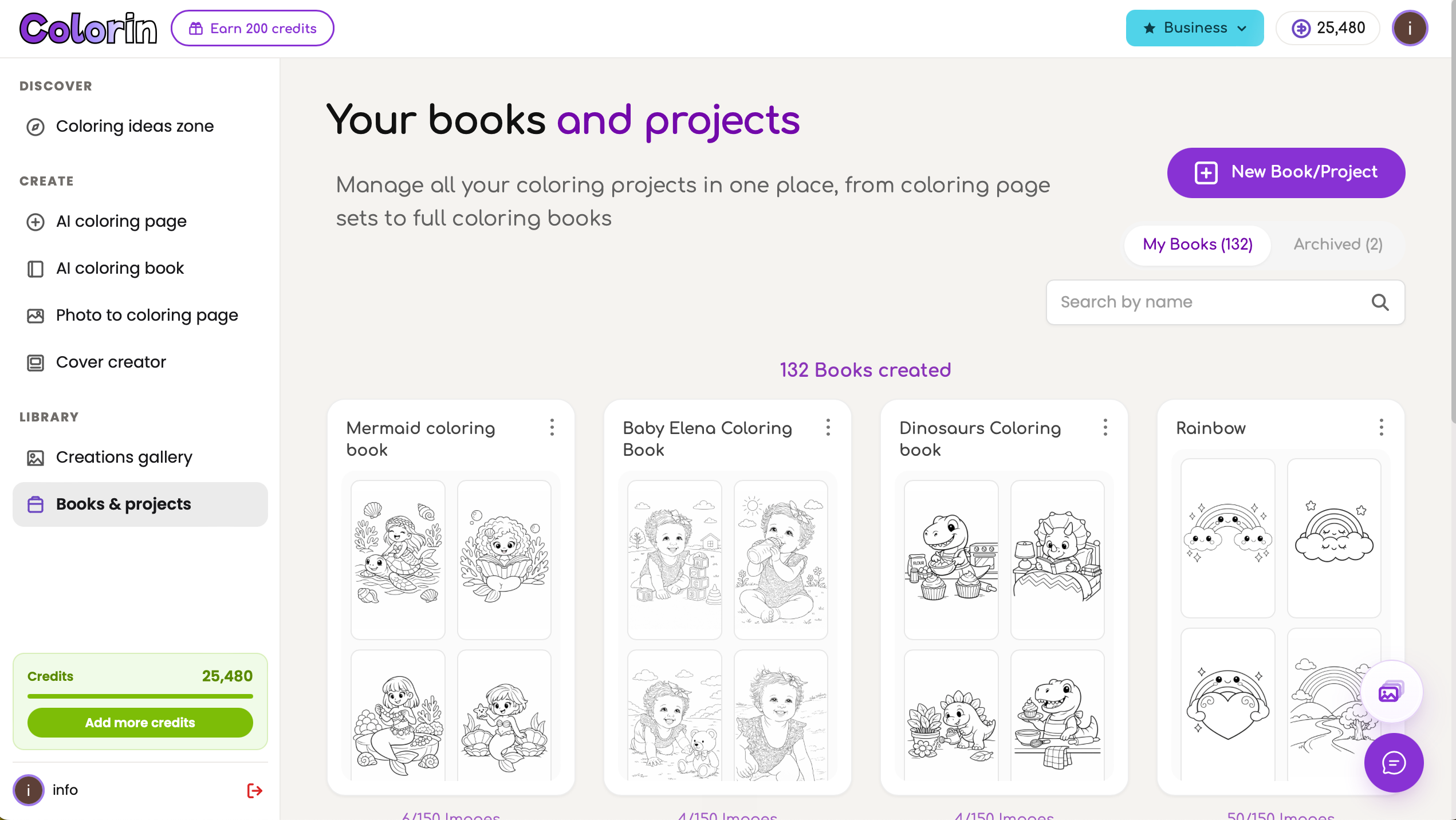Open Mermaid coloring book options menu
The height and width of the screenshot is (820, 1456).
pyautogui.click(x=552, y=427)
